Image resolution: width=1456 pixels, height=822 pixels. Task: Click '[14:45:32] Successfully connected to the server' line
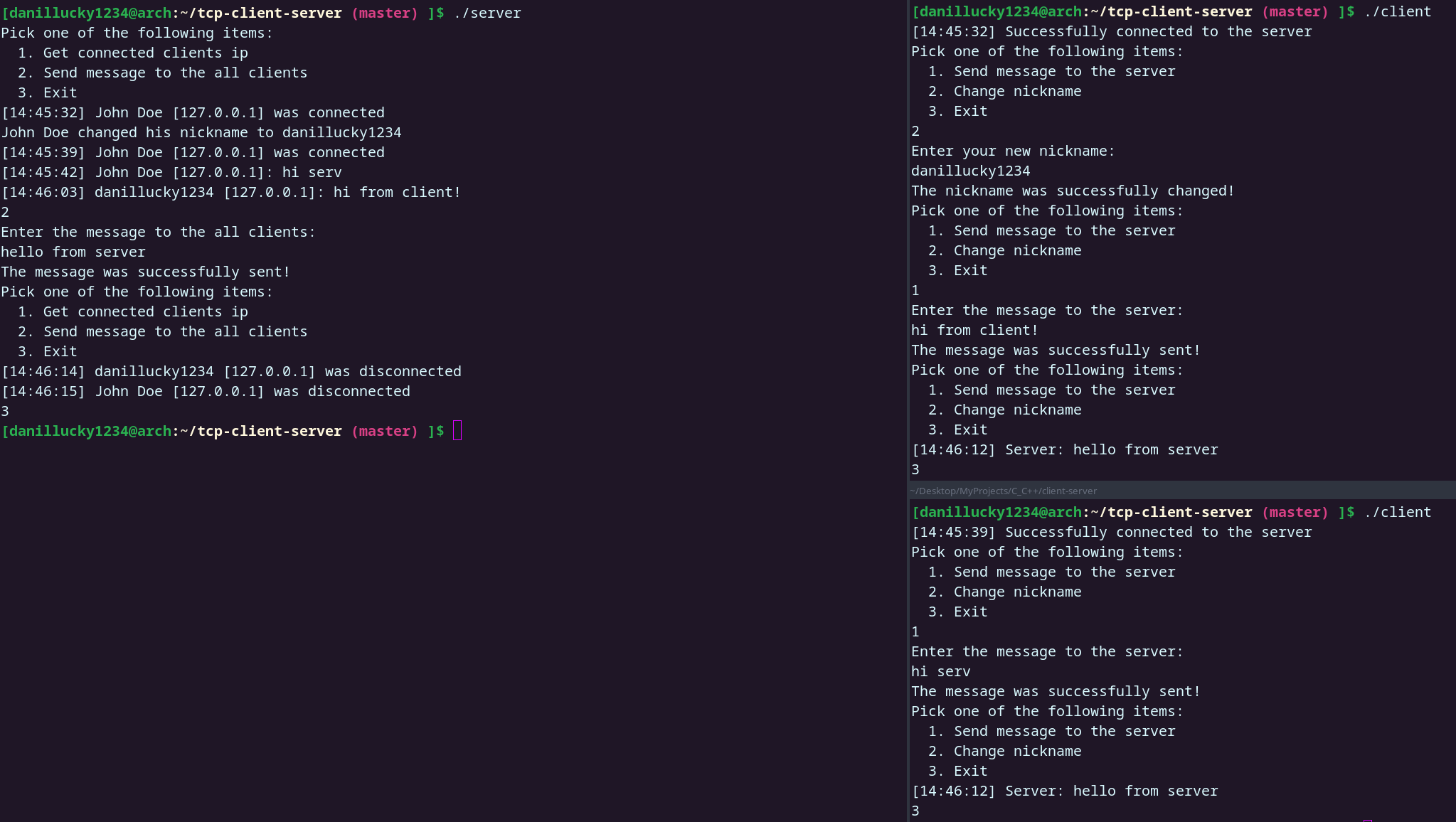click(1112, 31)
